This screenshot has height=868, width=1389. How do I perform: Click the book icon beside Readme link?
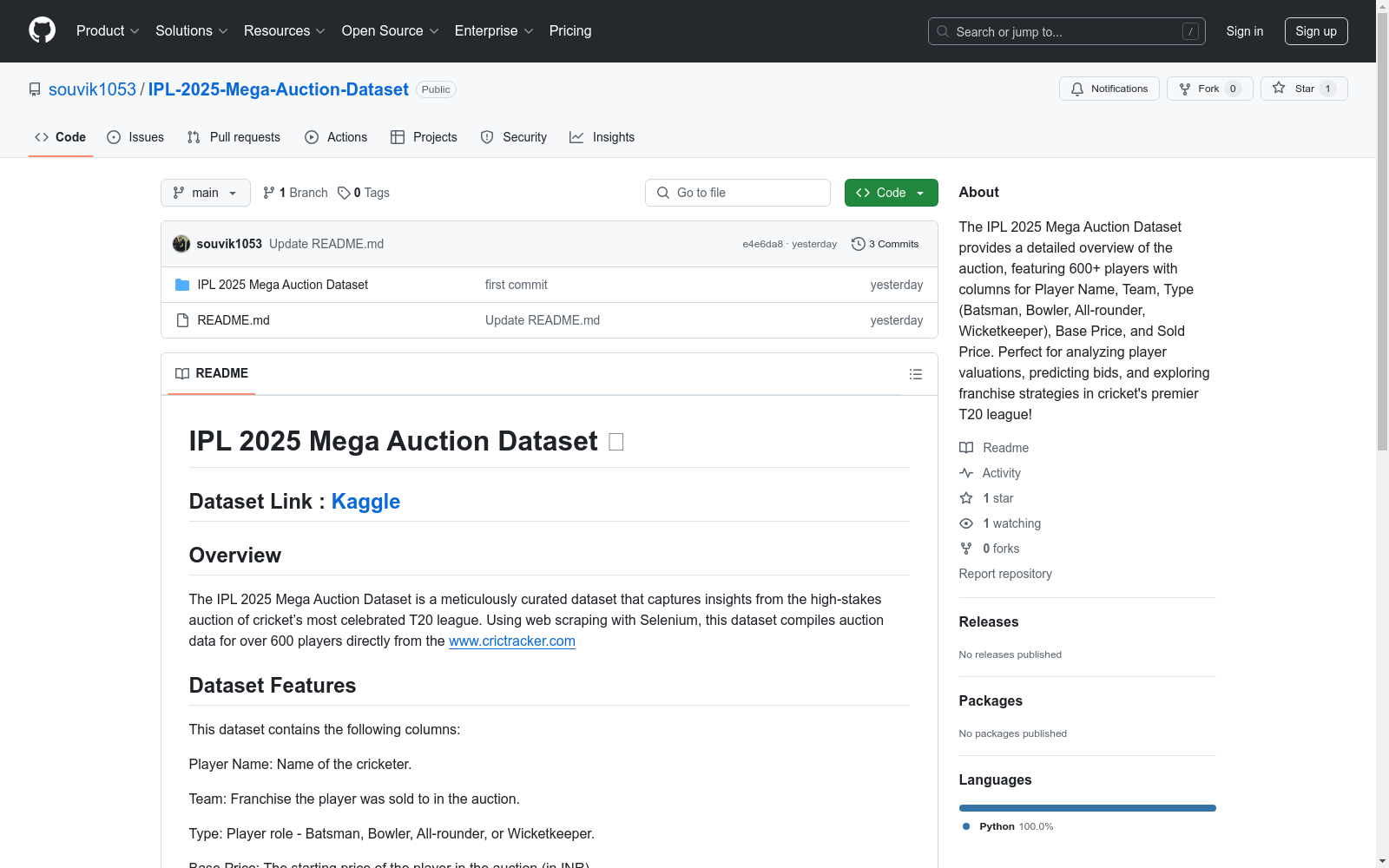pos(966,448)
